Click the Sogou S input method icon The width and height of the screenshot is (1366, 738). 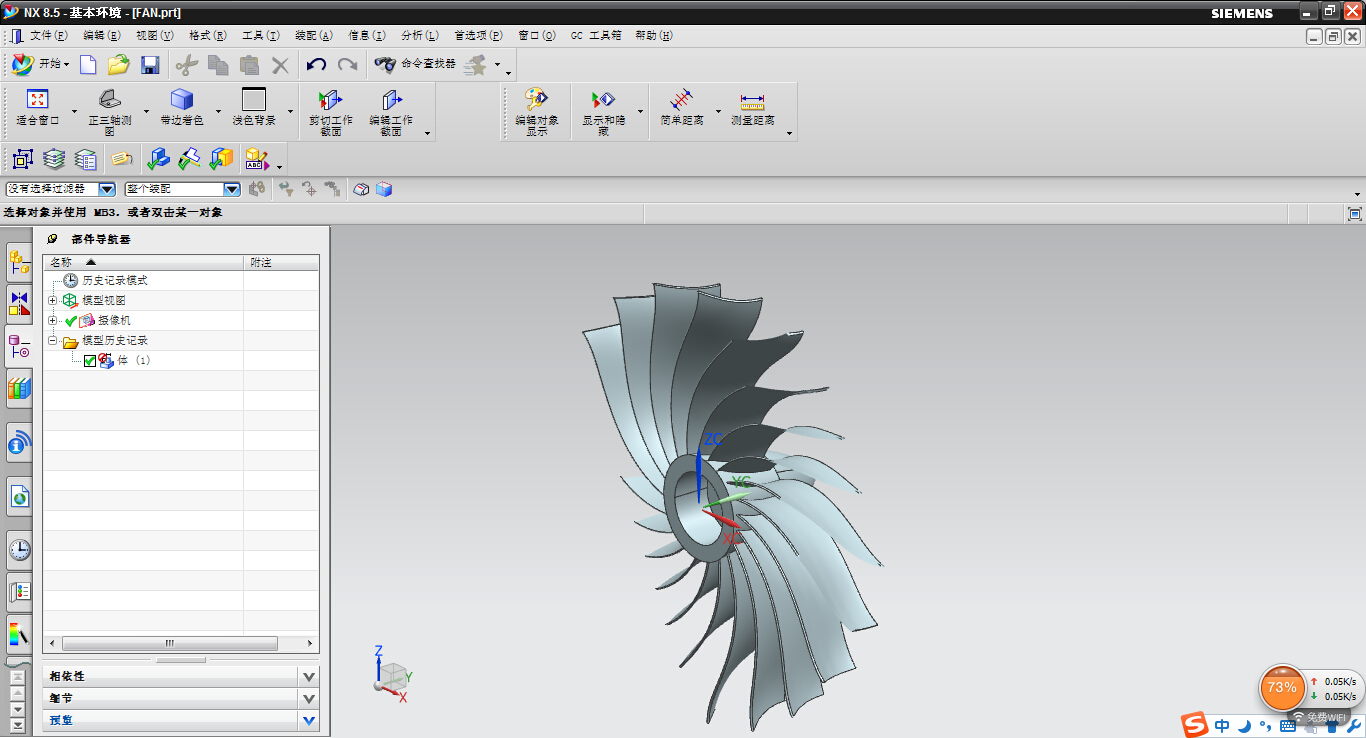coord(1194,725)
